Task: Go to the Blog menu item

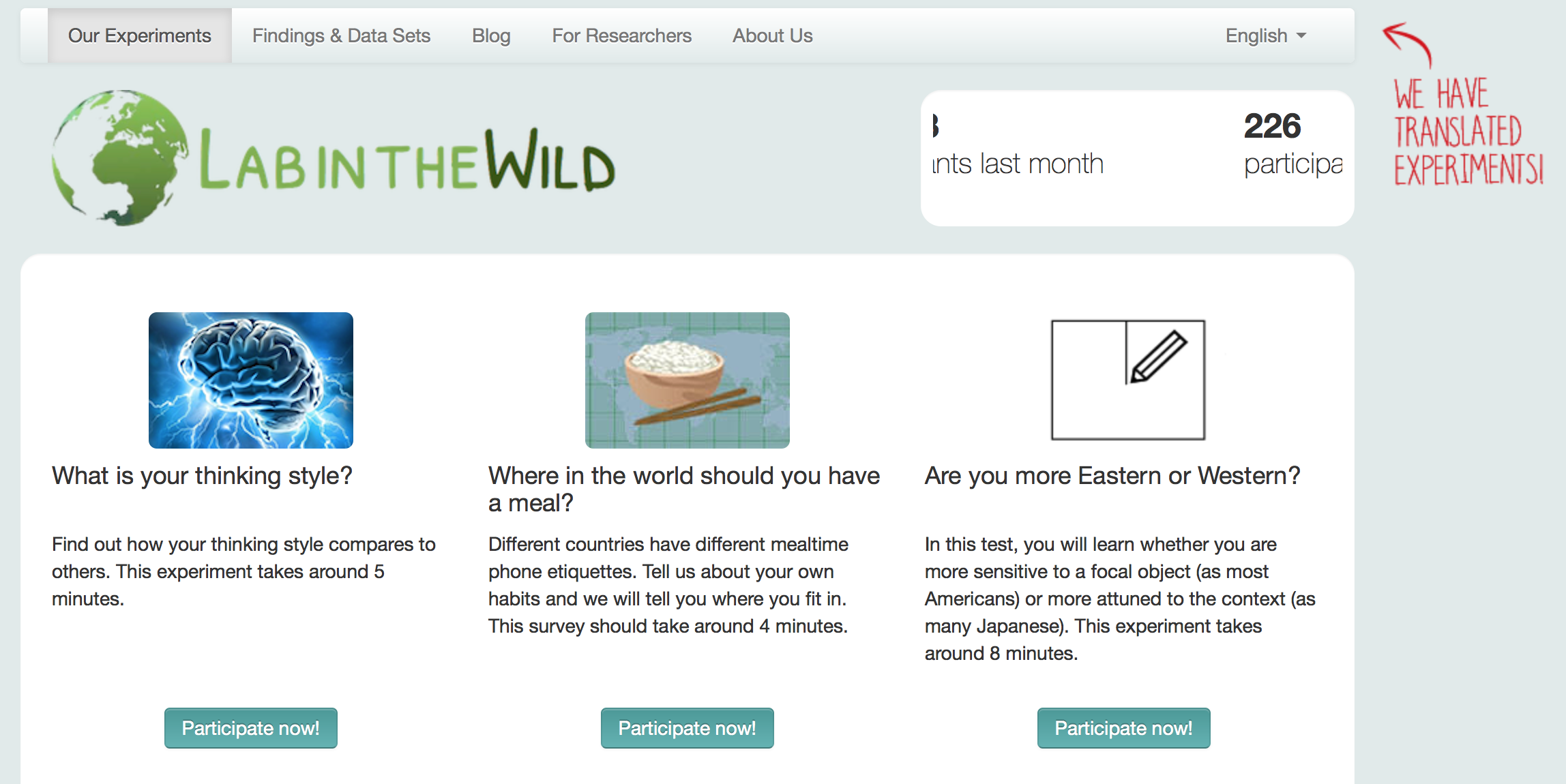Action: [491, 35]
